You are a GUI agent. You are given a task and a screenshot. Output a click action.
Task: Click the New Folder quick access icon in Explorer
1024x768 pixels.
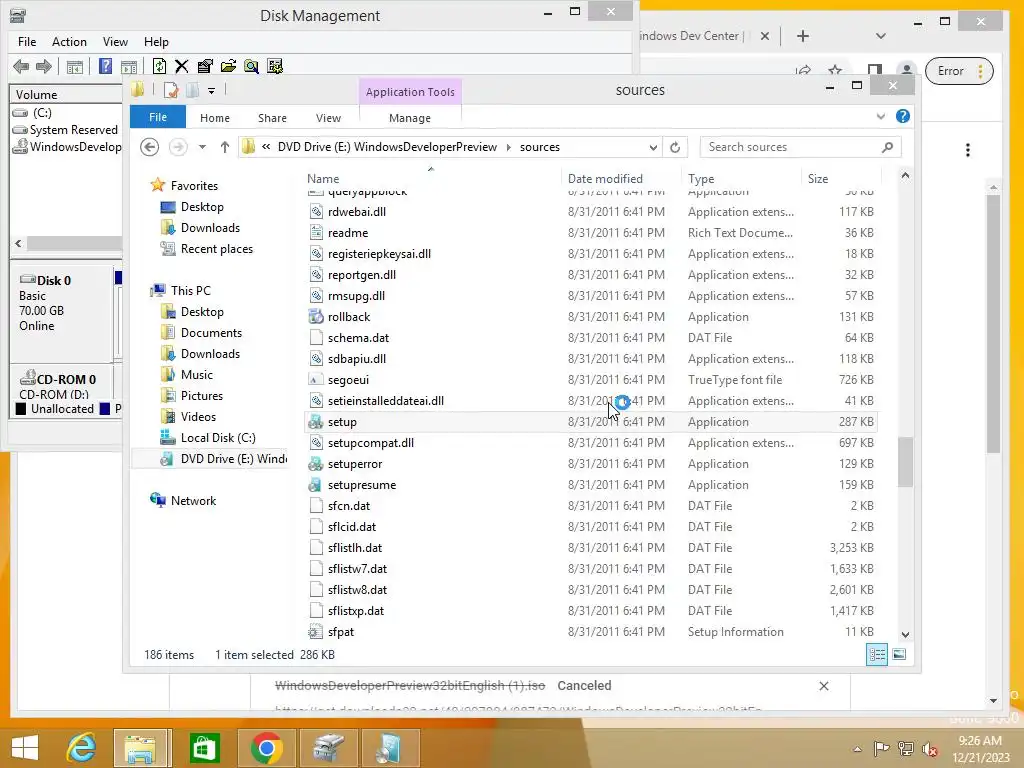tap(193, 90)
